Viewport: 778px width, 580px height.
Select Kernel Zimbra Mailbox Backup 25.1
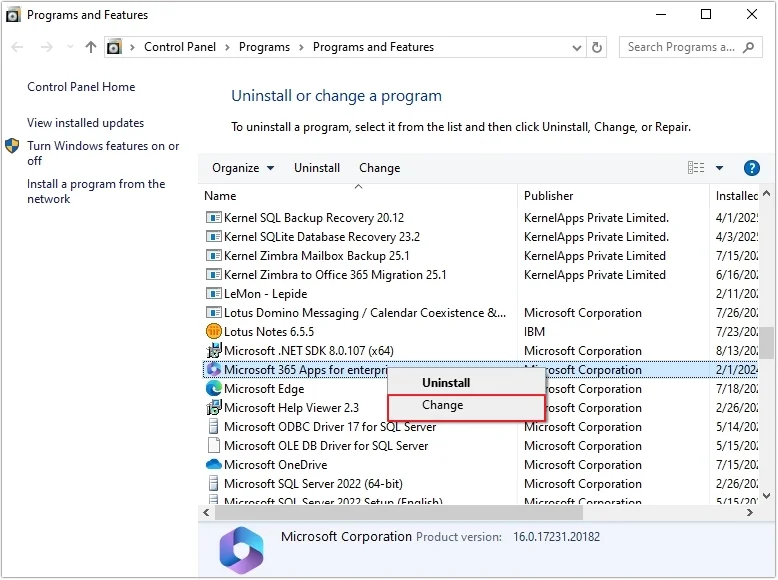coord(317,256)
